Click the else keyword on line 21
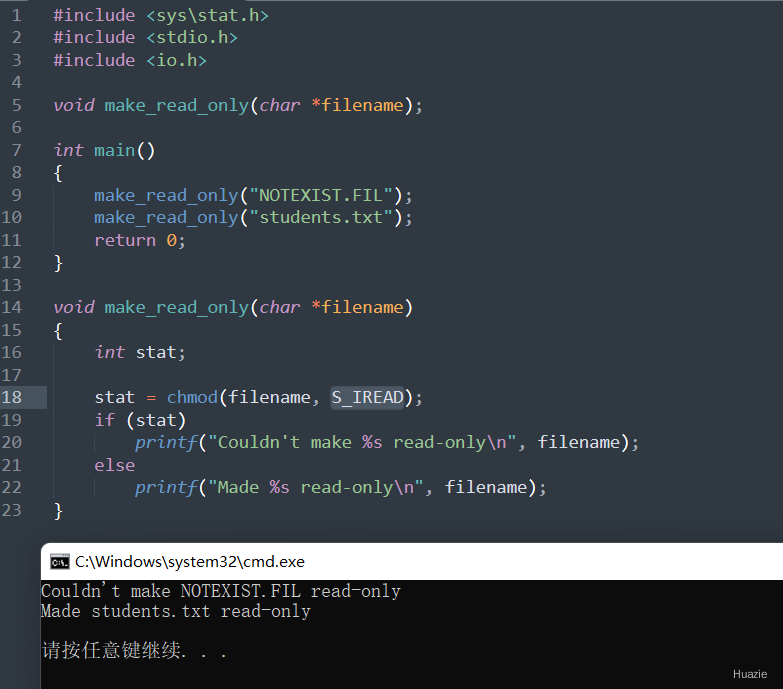 pyautogui.click(x=115, y=465)
